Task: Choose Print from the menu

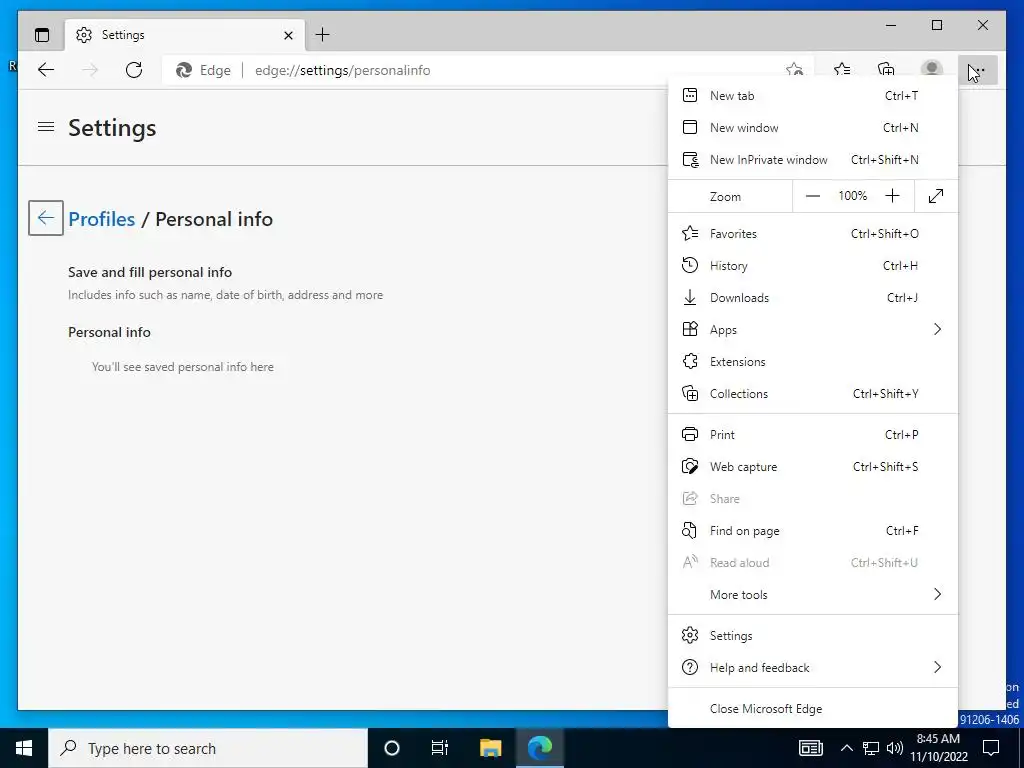Action: [813, 434]
